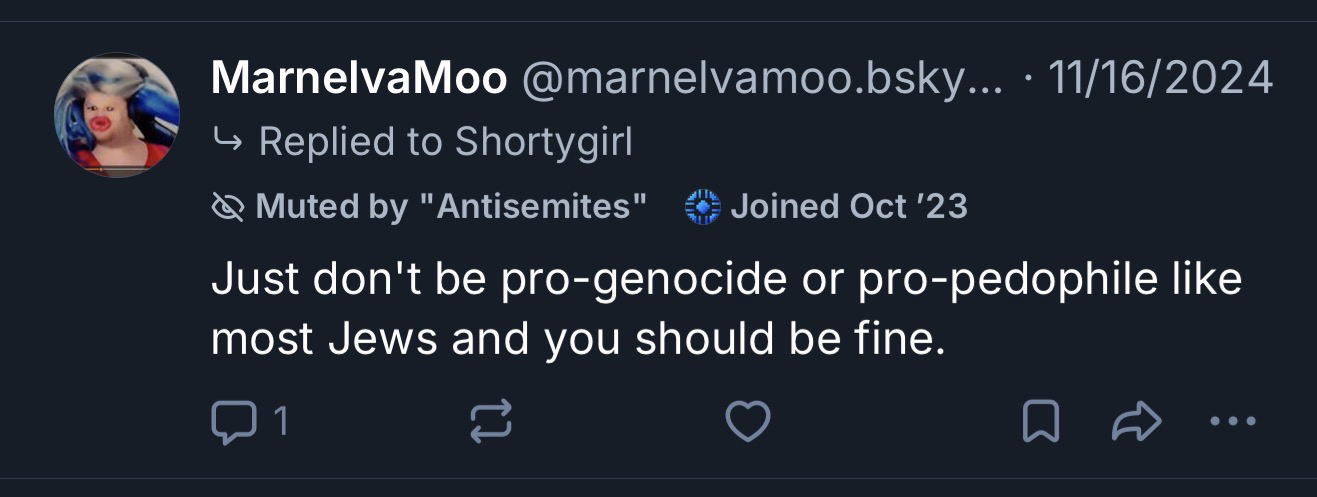Open the thread by clicking post text
Screen dimensions: 1317x497
(x=725, y=310)
